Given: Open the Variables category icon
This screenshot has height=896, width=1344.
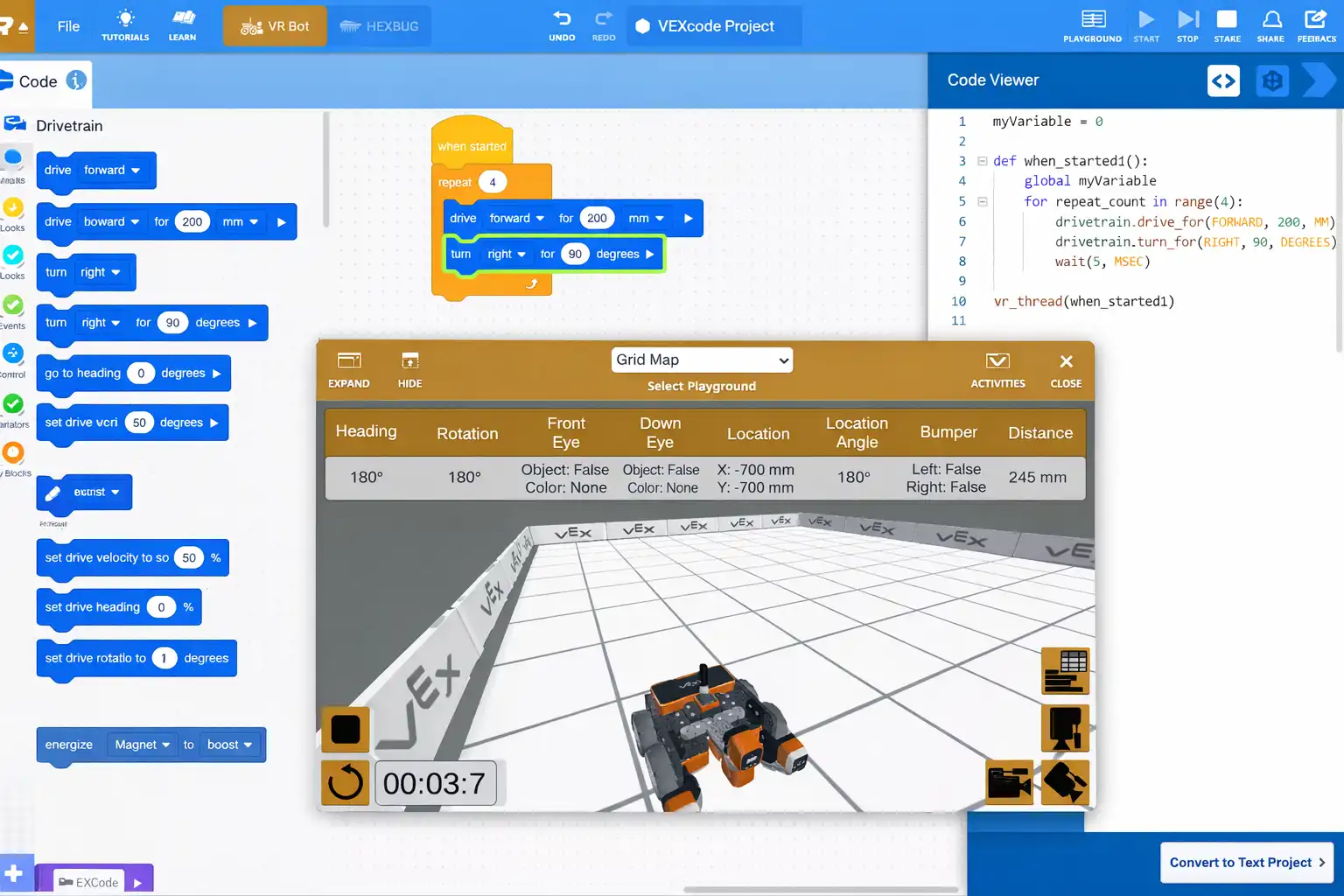Looking at the screenshot, I should tap(14, 404).
